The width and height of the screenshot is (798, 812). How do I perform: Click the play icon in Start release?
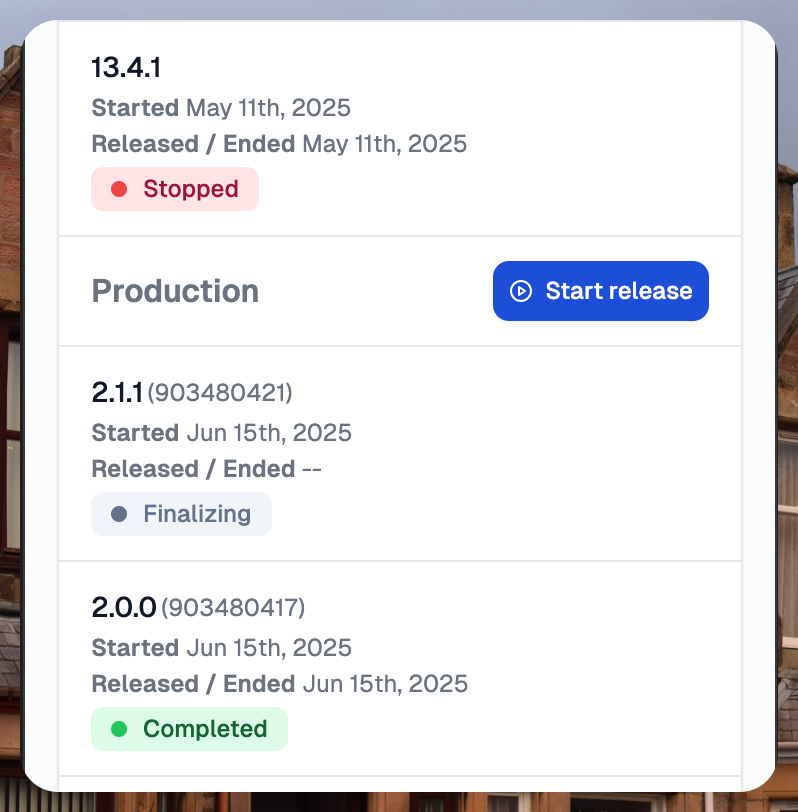(521, 291)
